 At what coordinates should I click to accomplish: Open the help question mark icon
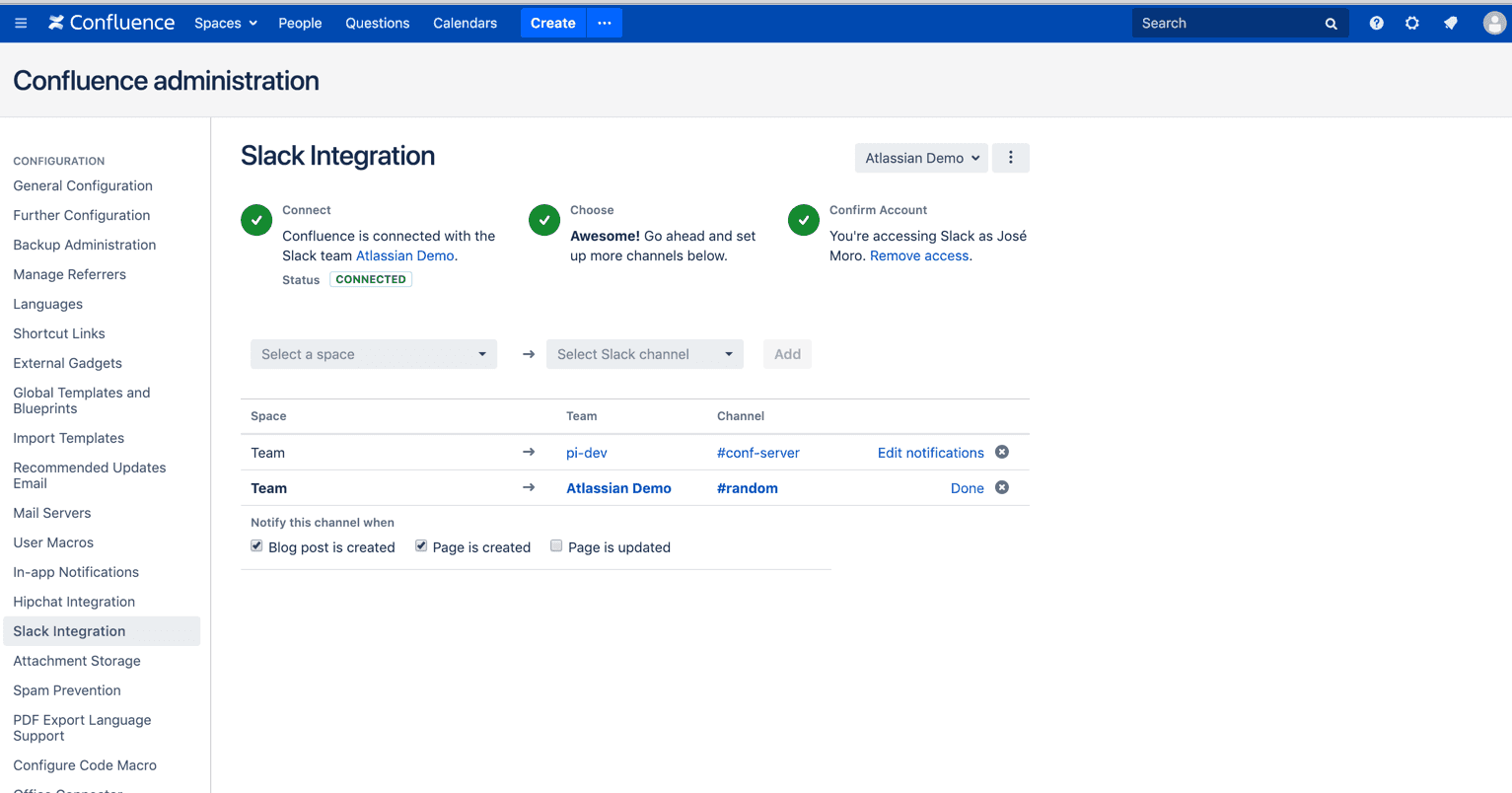tap(1376, 23)
